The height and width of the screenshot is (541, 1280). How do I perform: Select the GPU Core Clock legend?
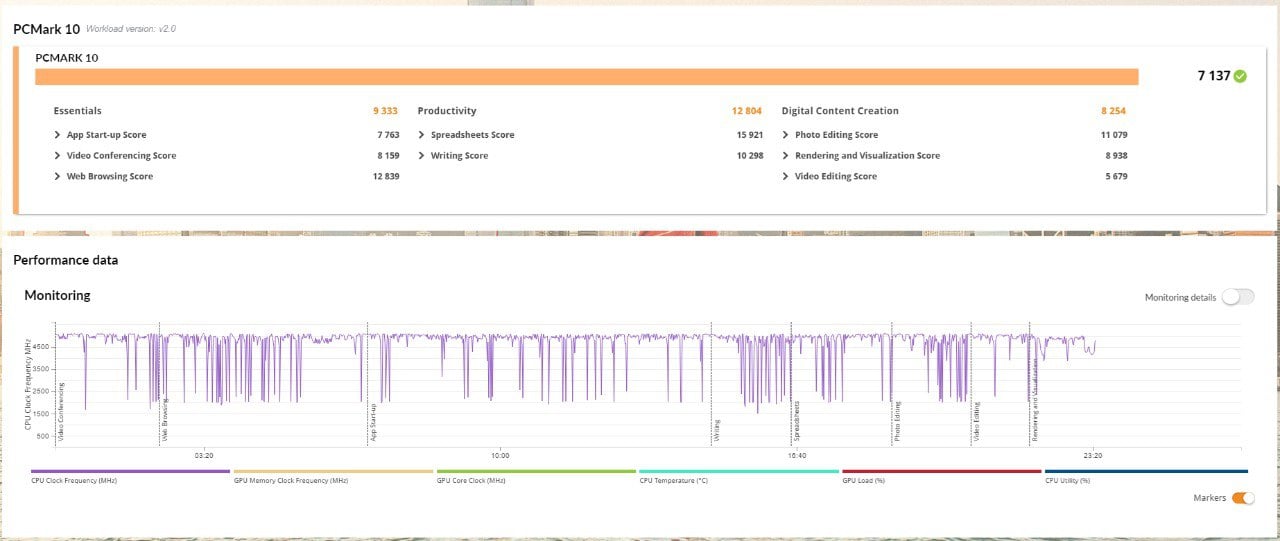tap(536, 477)
